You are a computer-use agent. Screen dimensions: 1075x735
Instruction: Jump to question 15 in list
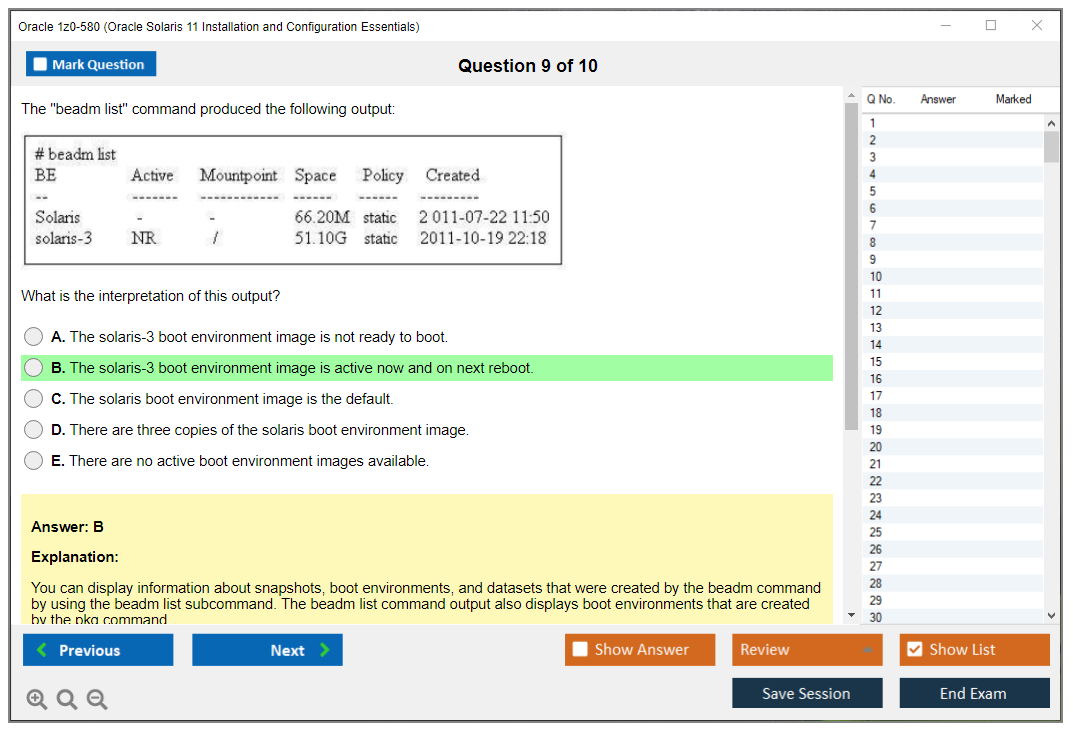pyautogui.click(x=876, y=362)
